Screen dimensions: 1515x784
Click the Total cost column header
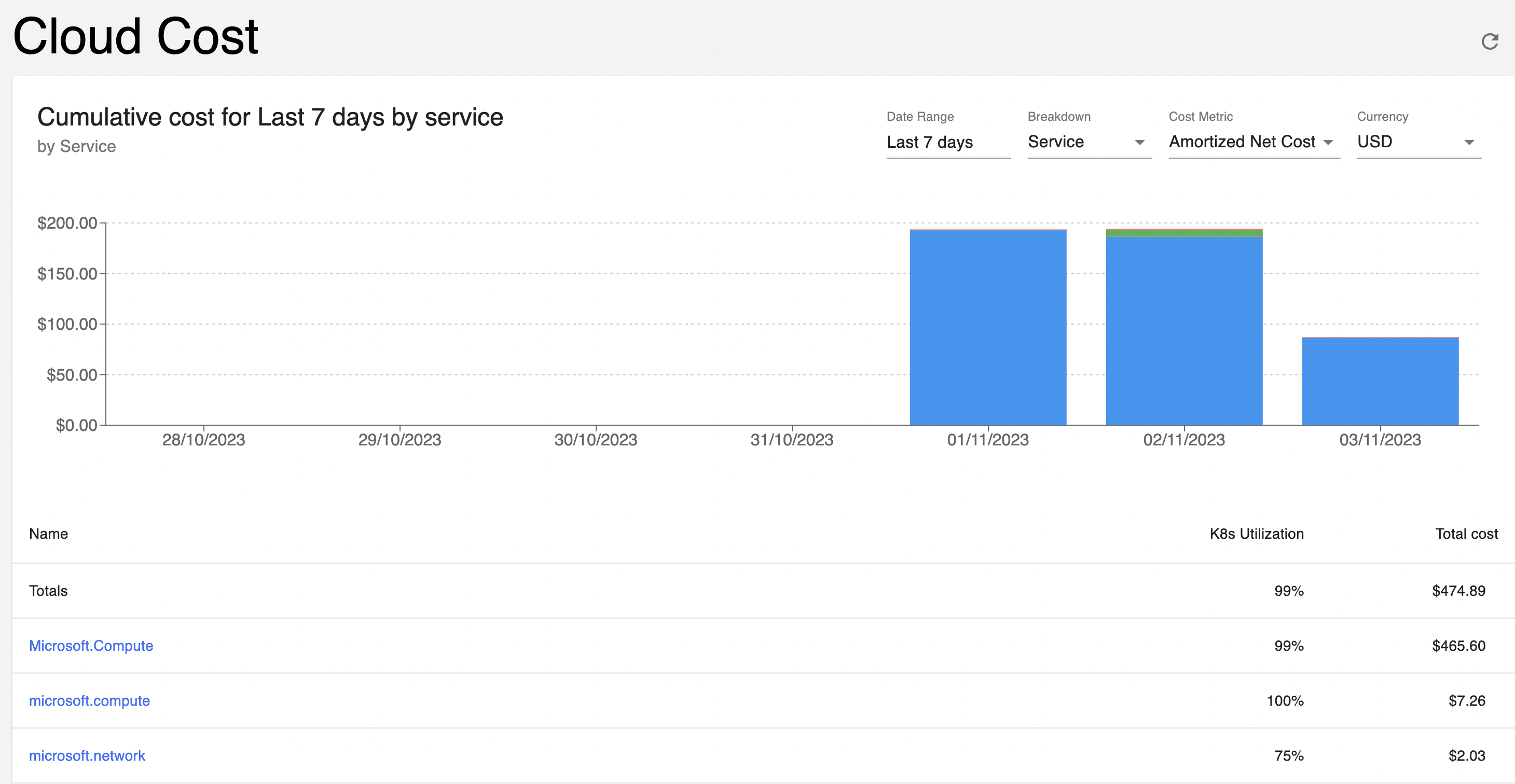coord(1466,534)
